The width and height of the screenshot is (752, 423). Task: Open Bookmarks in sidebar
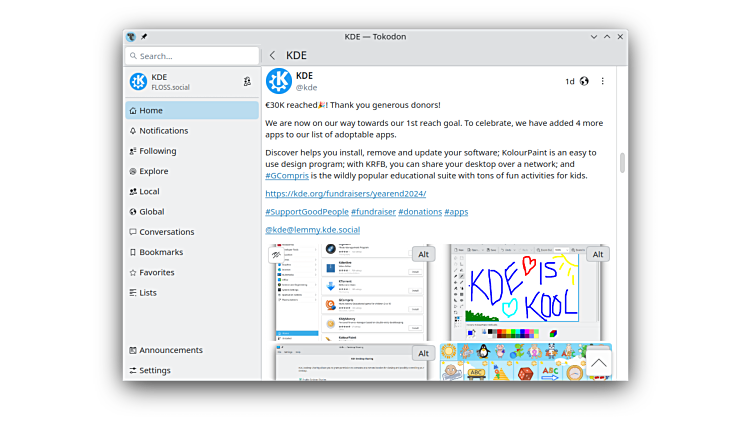tap(160, 252)
